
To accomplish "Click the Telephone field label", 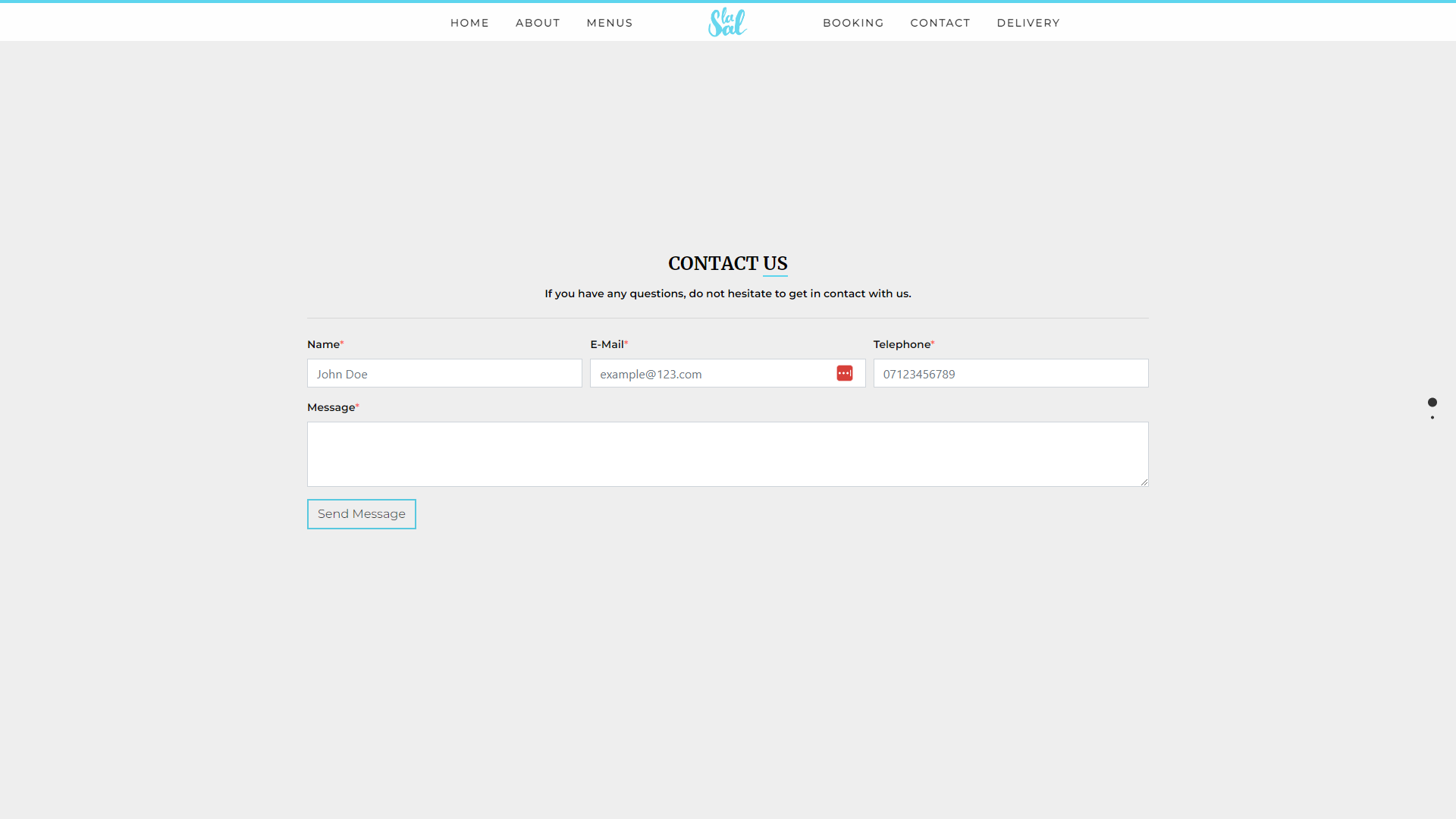I will pos(903,344).
